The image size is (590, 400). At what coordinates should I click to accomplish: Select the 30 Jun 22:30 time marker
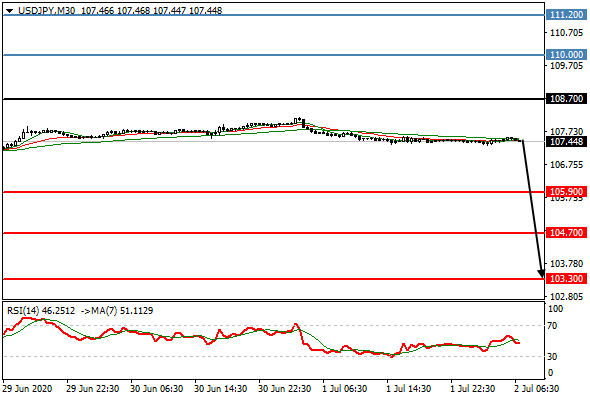(x=284, y=388)
